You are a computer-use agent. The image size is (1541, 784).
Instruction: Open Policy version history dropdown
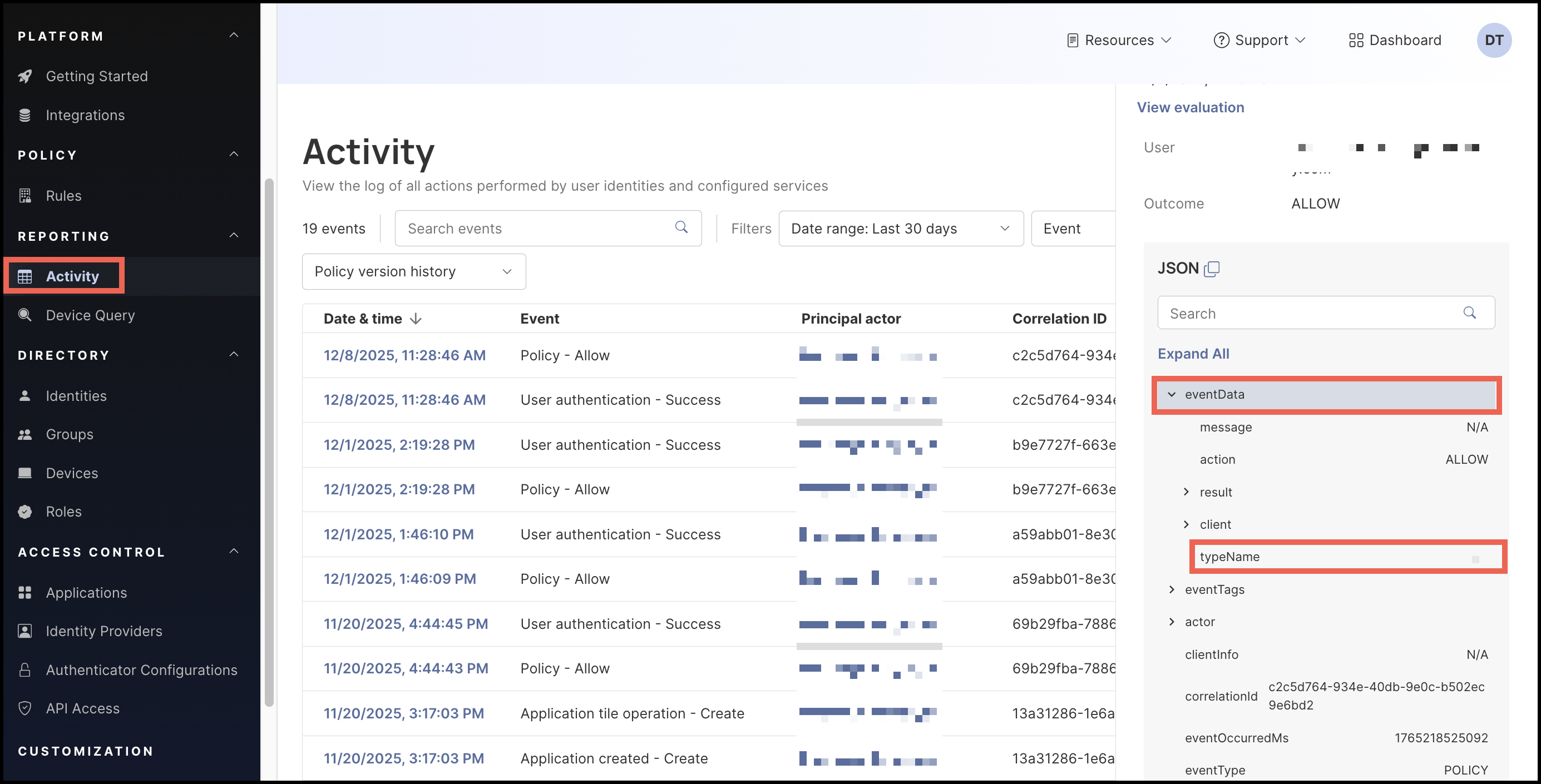[413, 271]
